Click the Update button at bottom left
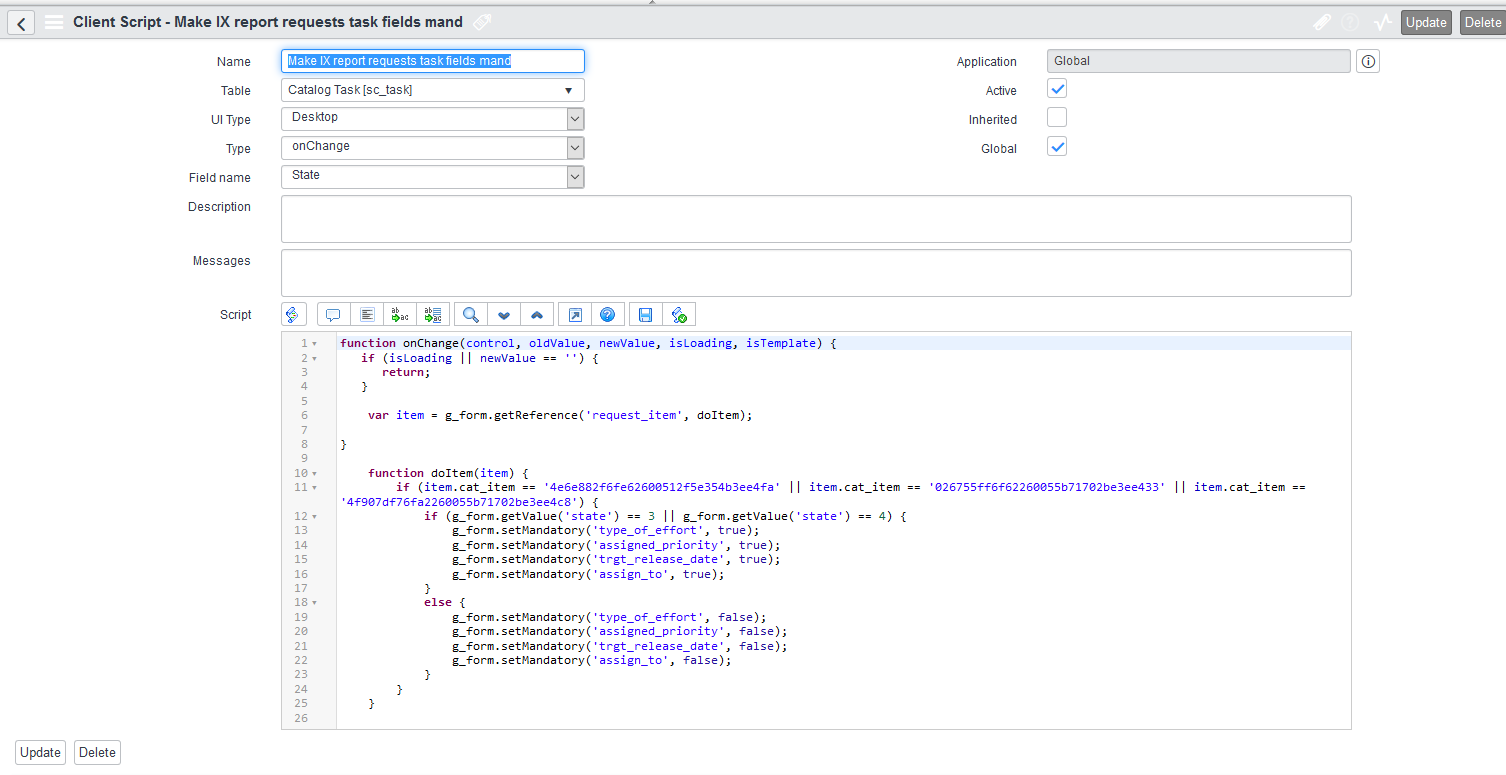Viewport: 1506px width, 775px height. (x=40, y=753)
